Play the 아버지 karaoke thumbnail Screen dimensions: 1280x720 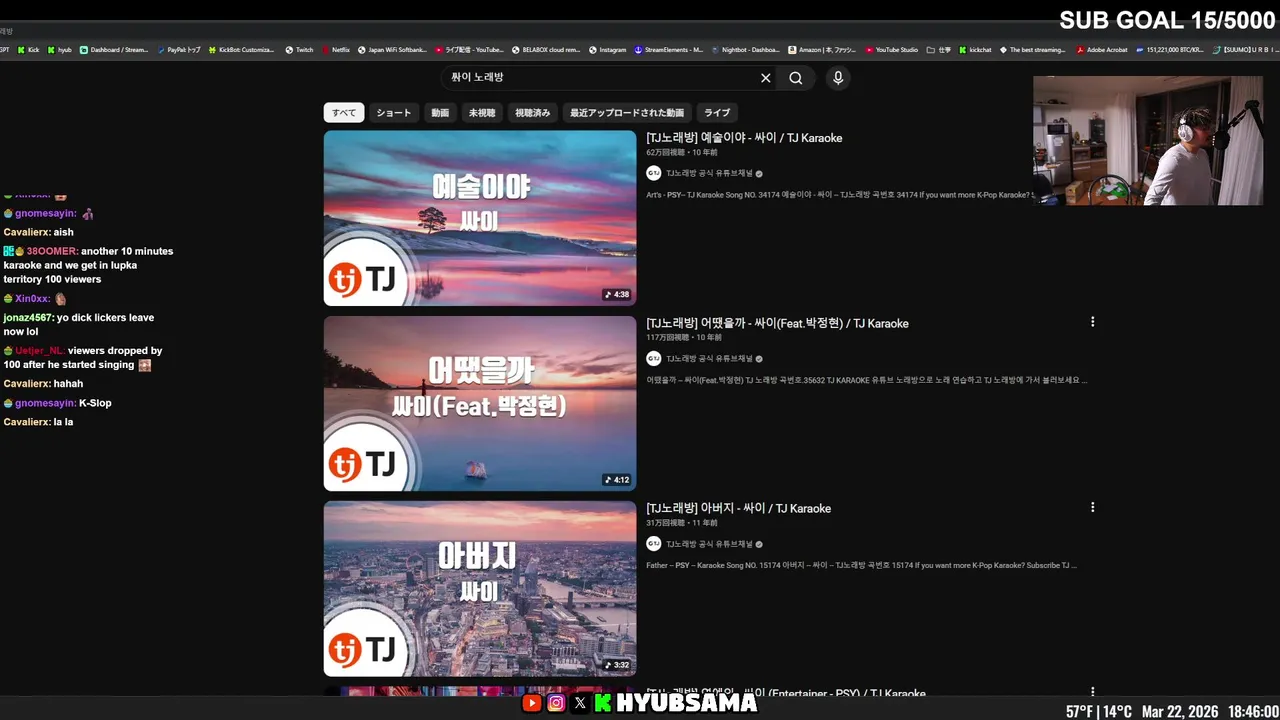480,588
